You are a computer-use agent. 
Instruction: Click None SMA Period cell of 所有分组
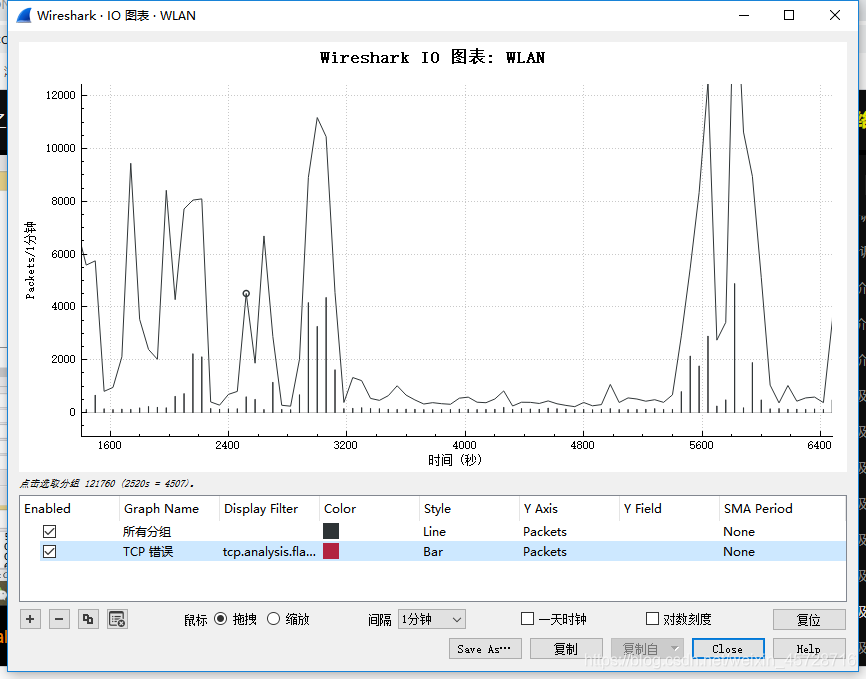tap(739, 531)
